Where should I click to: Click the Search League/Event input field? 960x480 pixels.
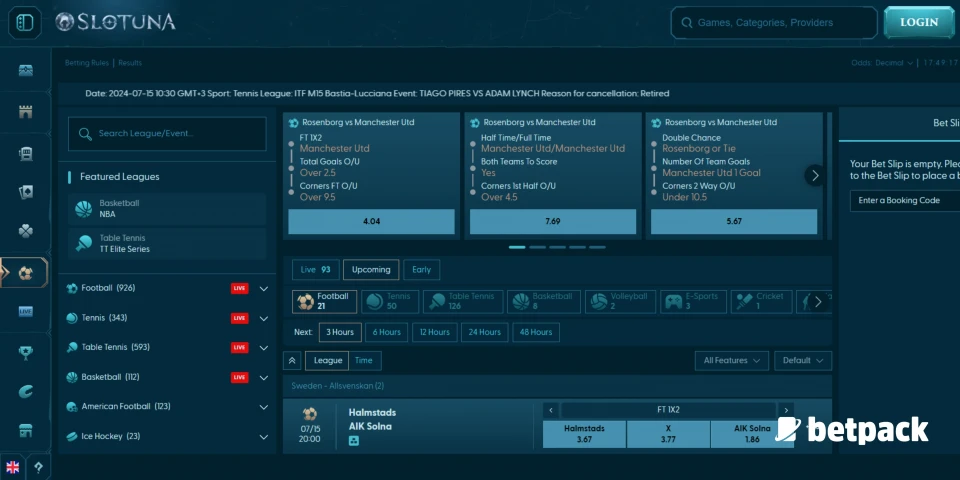pyautogui.click(x=168, y=133)
